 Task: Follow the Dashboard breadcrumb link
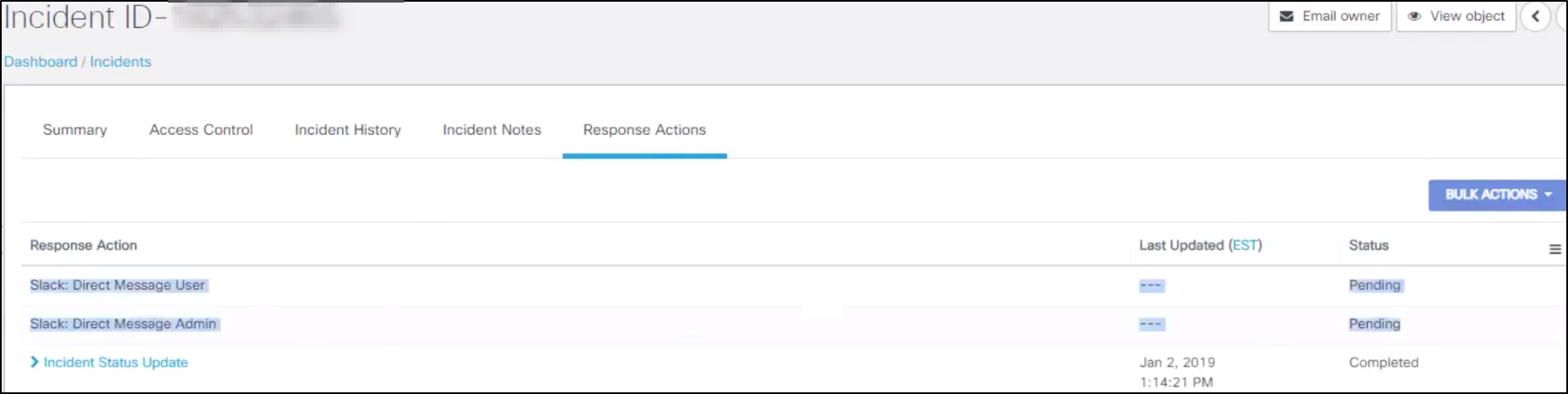(x=41, y=62)
